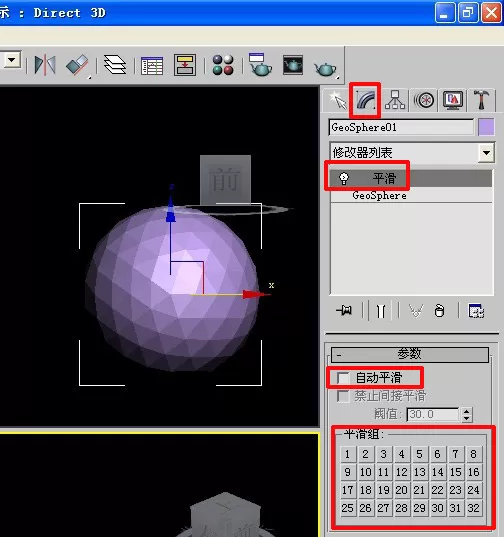The image size is (504, 537).
Task: Toggle smoothing group 12
Action: [401, 472]
